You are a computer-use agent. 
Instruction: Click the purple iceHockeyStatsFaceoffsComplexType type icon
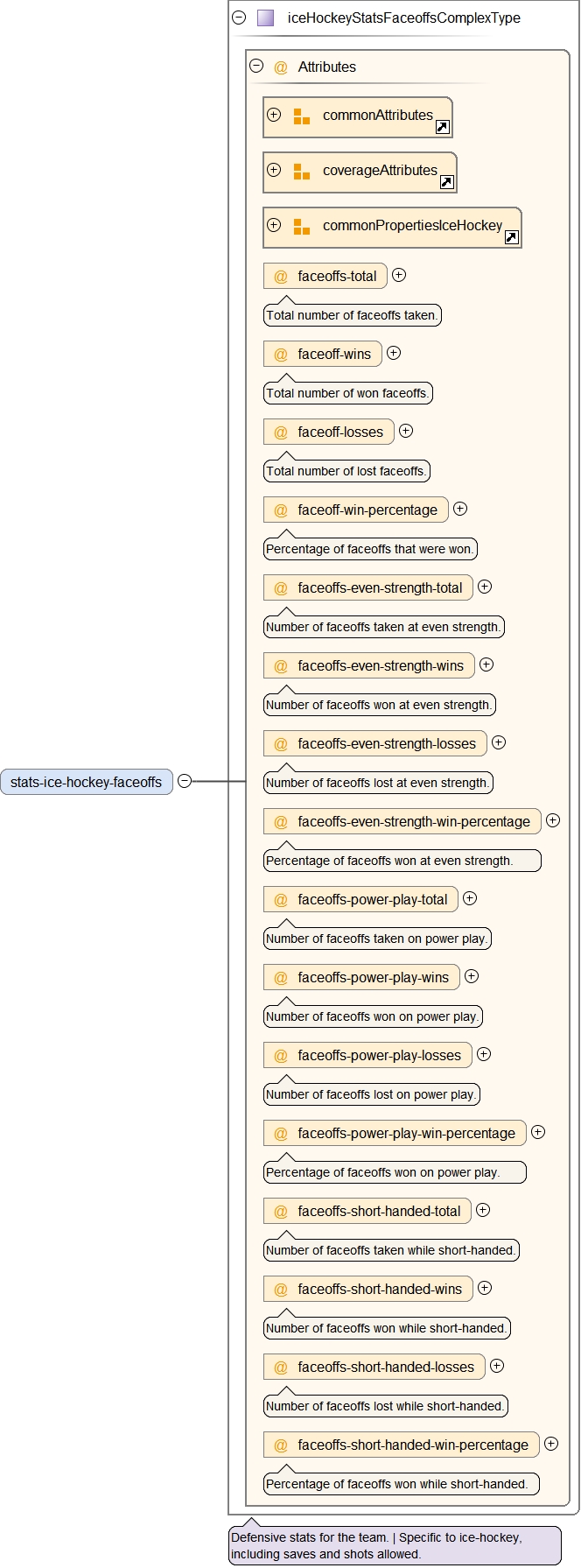(x=266, y=18)
